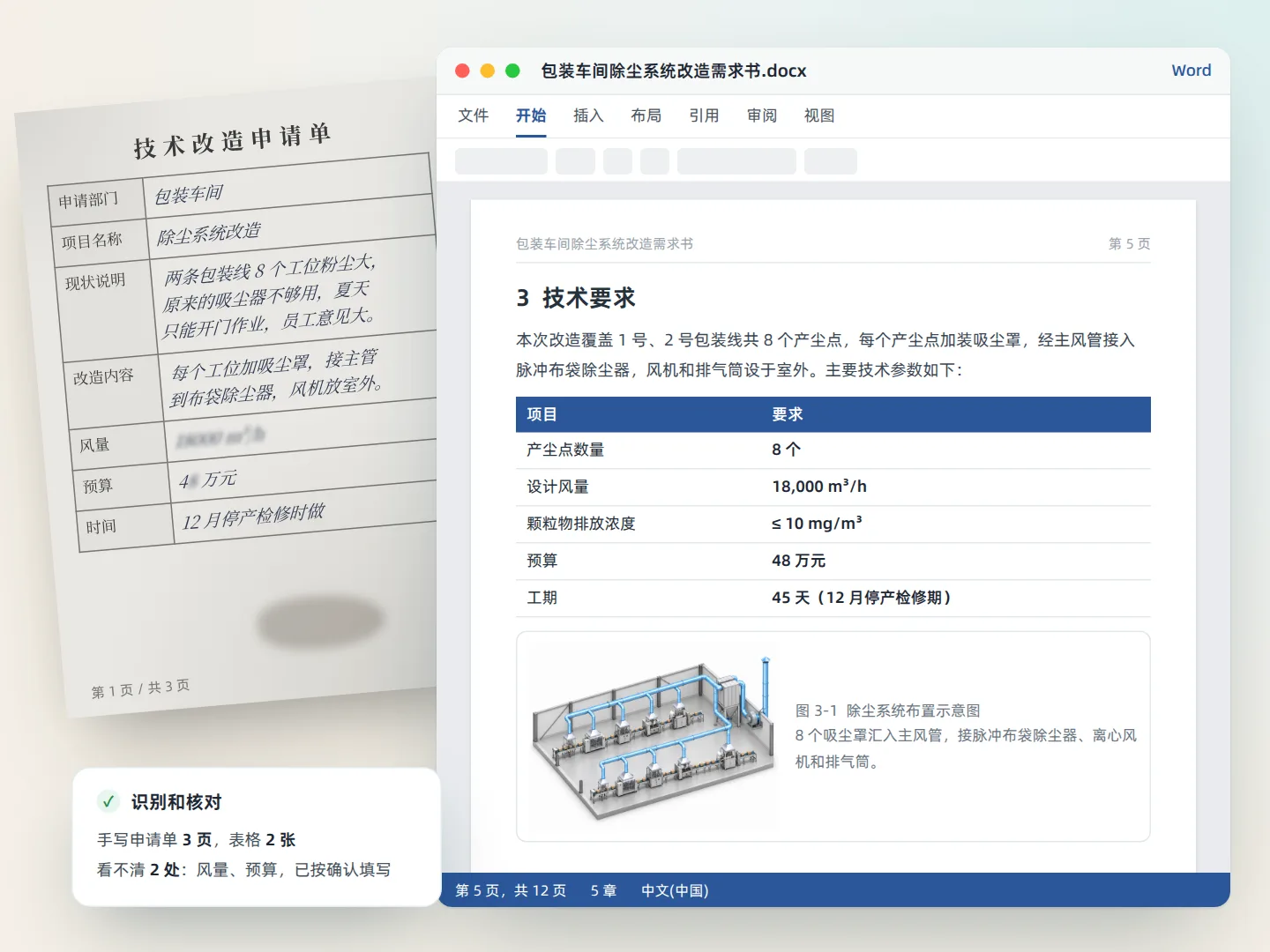The image size is (1270, 952).
Task: Click the 48 万元 budget value
Action: (x=799, y=561)
